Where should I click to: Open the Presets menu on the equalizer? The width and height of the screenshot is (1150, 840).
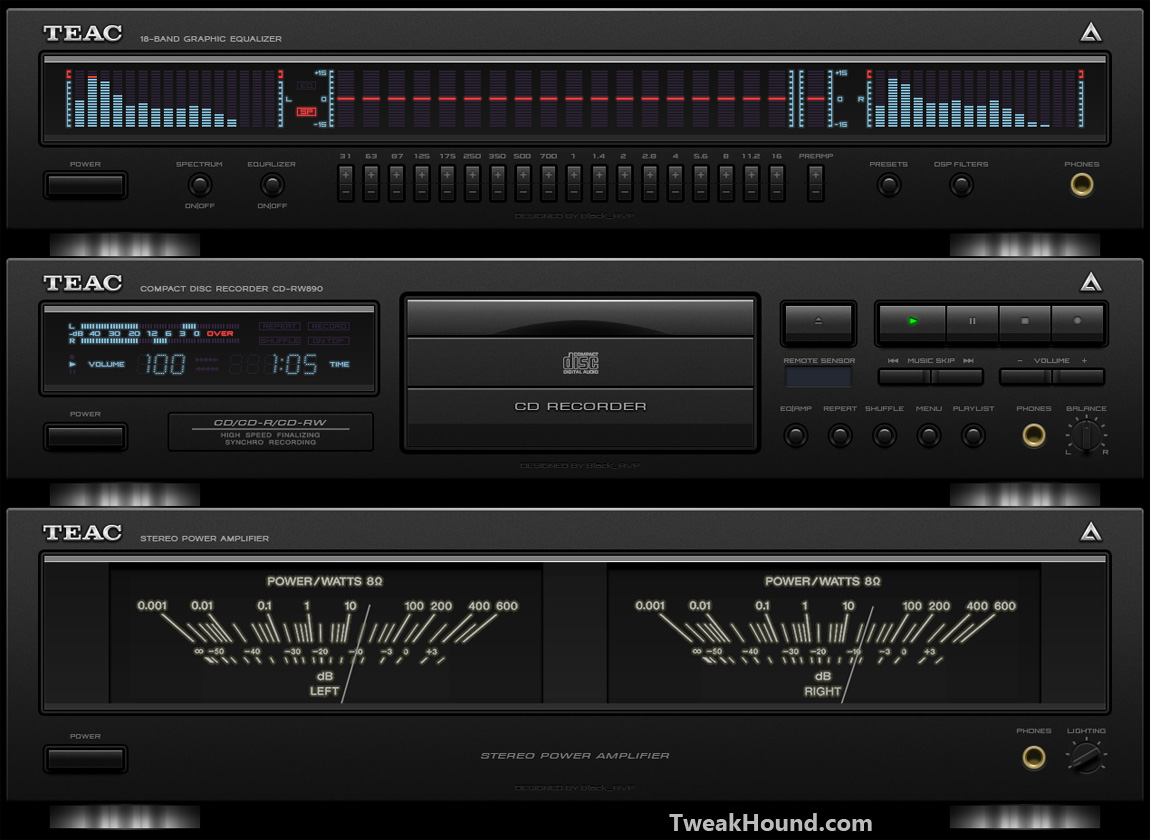tap(889, 185)
